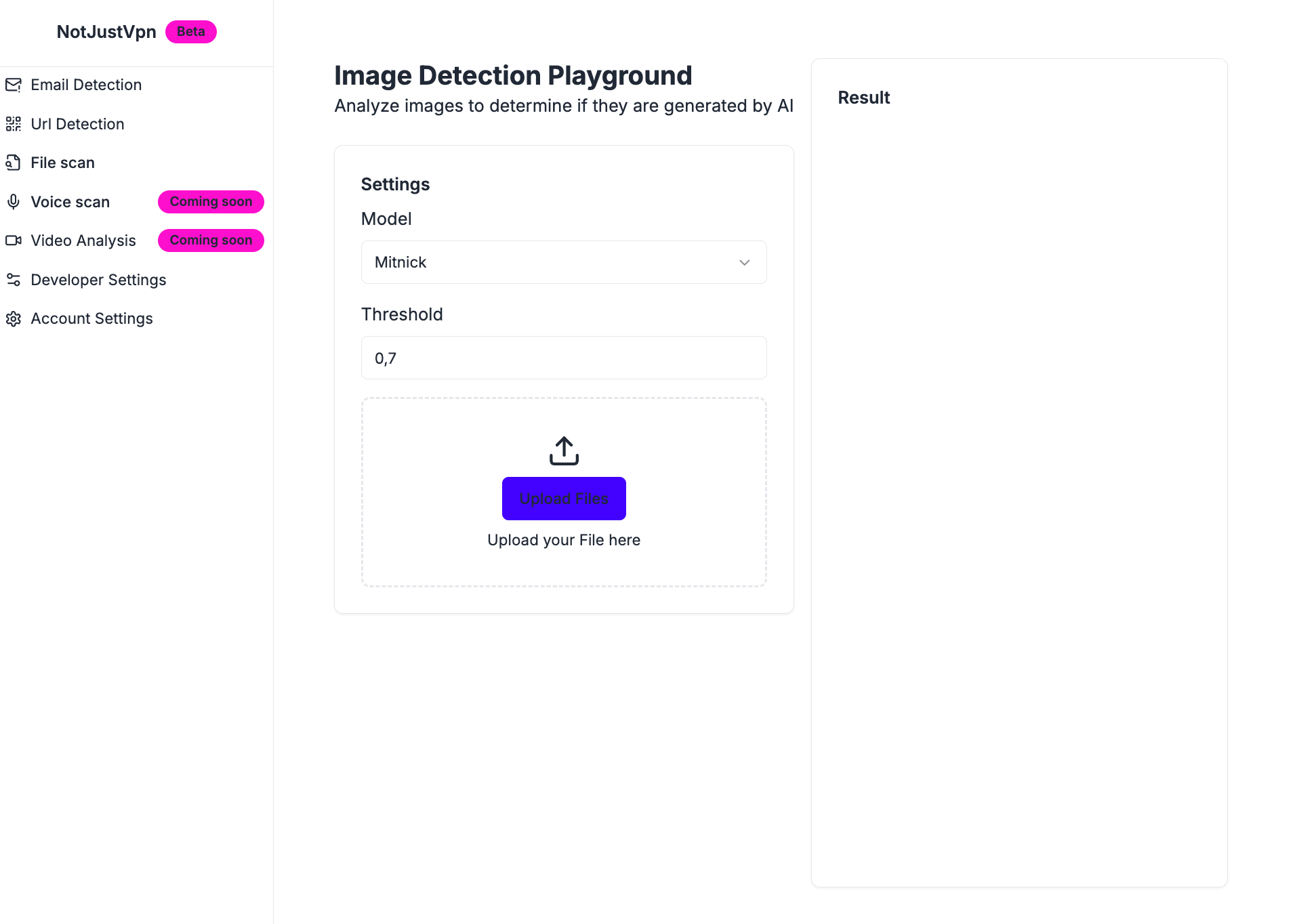Click the File scan document icon
This screenshot has height=924, width=1316.
[x=14, y=163]
